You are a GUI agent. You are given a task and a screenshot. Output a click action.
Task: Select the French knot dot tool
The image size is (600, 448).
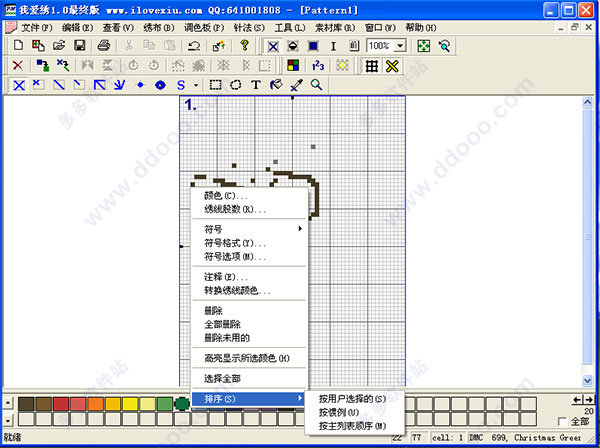click(140, 85)
